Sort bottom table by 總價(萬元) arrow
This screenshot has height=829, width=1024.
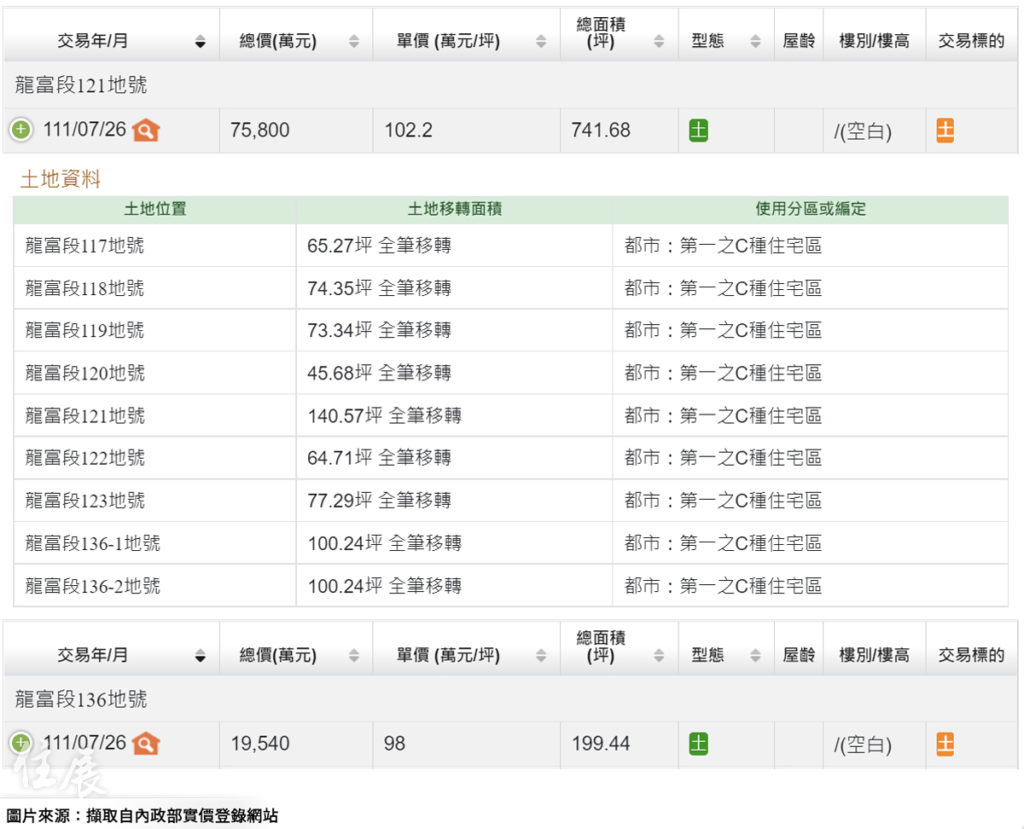[x=354, y=656]
